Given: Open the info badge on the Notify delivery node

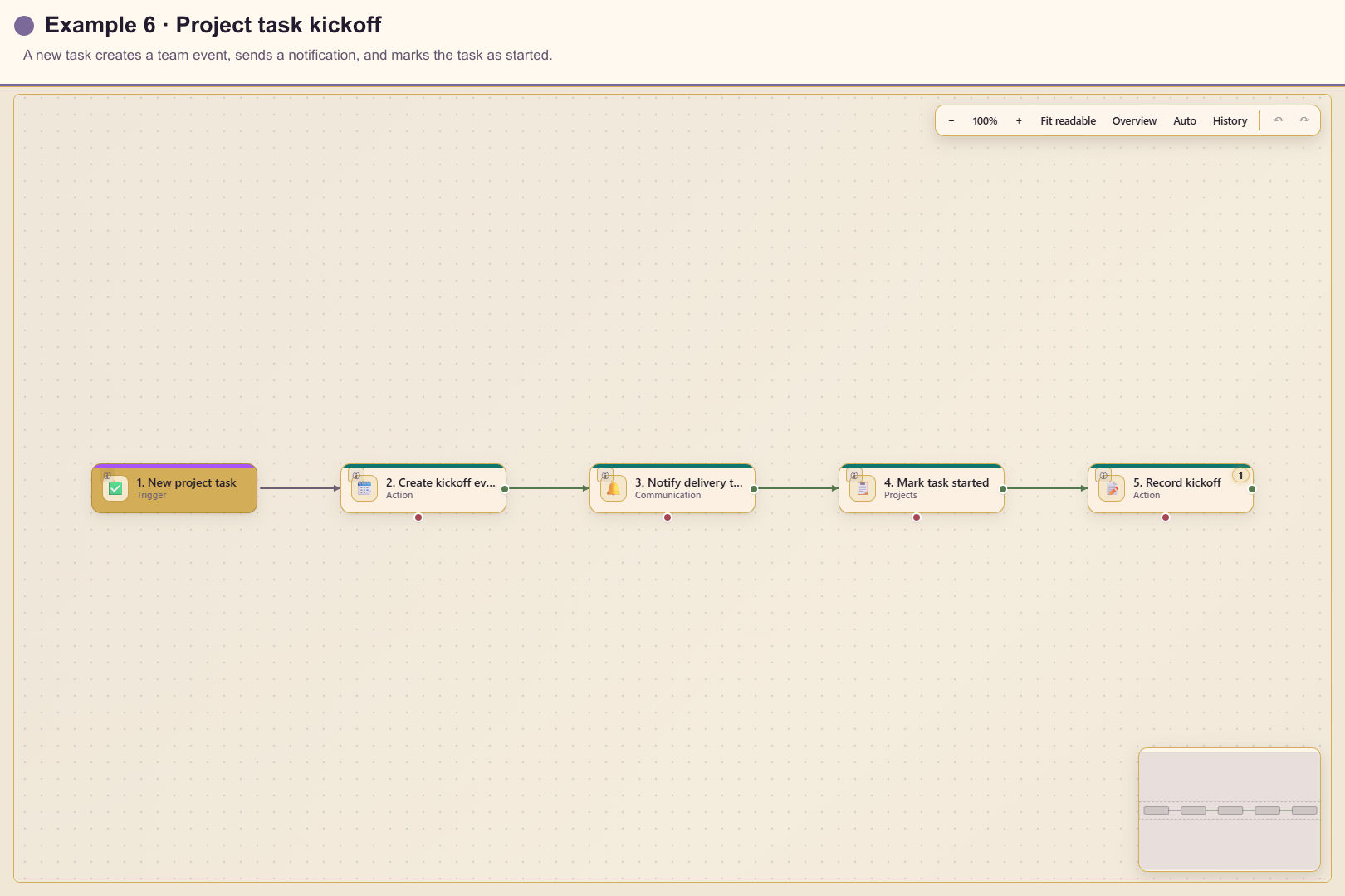Looking at the screenshot, I should click(x=605, y=476).
